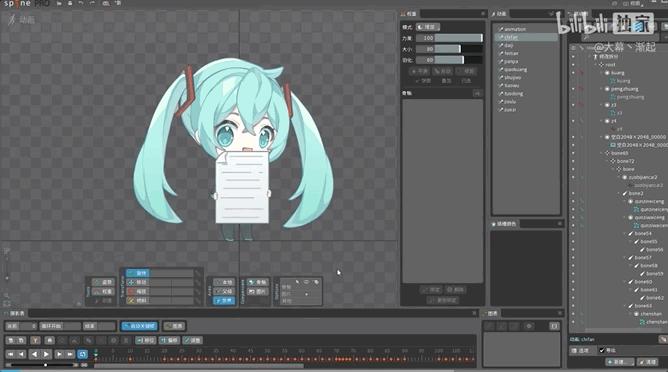Select the Translate transform tool
This screenshot has width=668, height=372.
click(138, 282)
